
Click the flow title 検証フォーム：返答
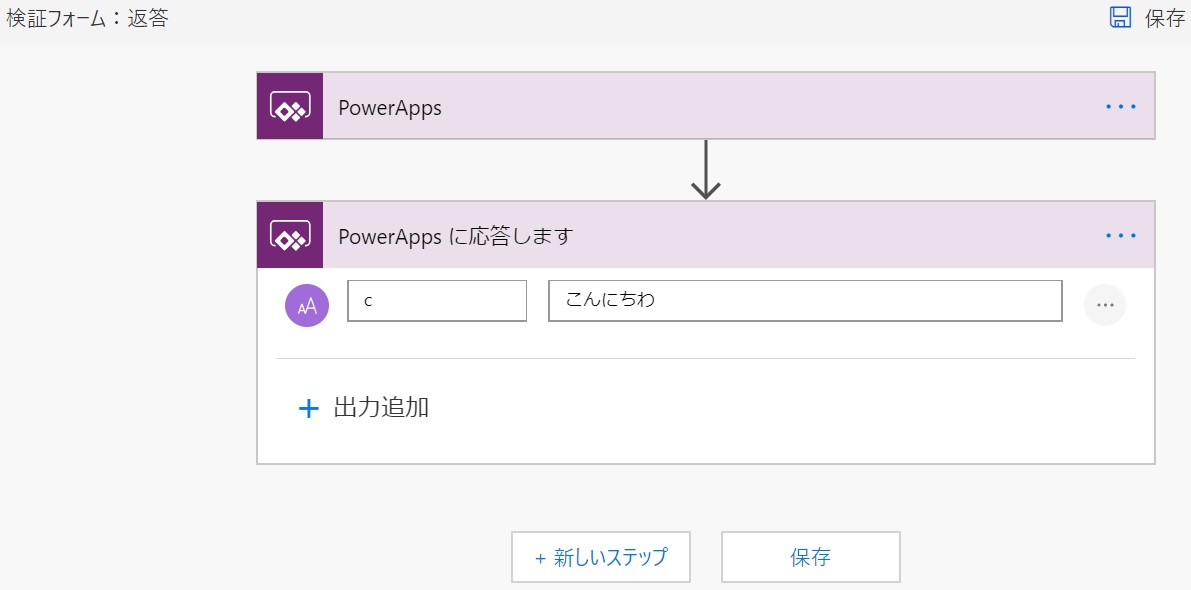pyautogui.click(x=88, y=16)
